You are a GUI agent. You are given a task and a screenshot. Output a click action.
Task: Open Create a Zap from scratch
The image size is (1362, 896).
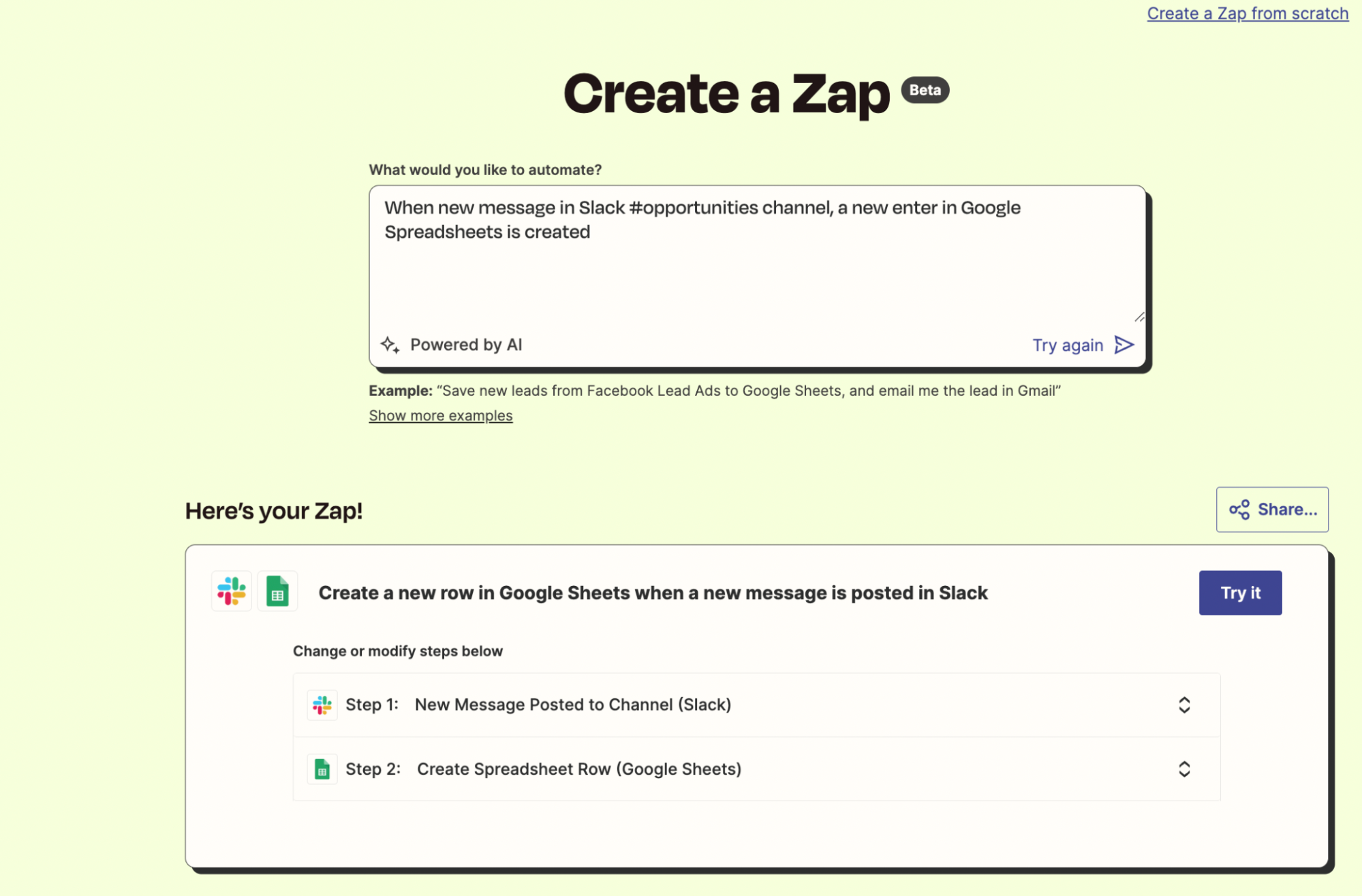[1248, 13]
